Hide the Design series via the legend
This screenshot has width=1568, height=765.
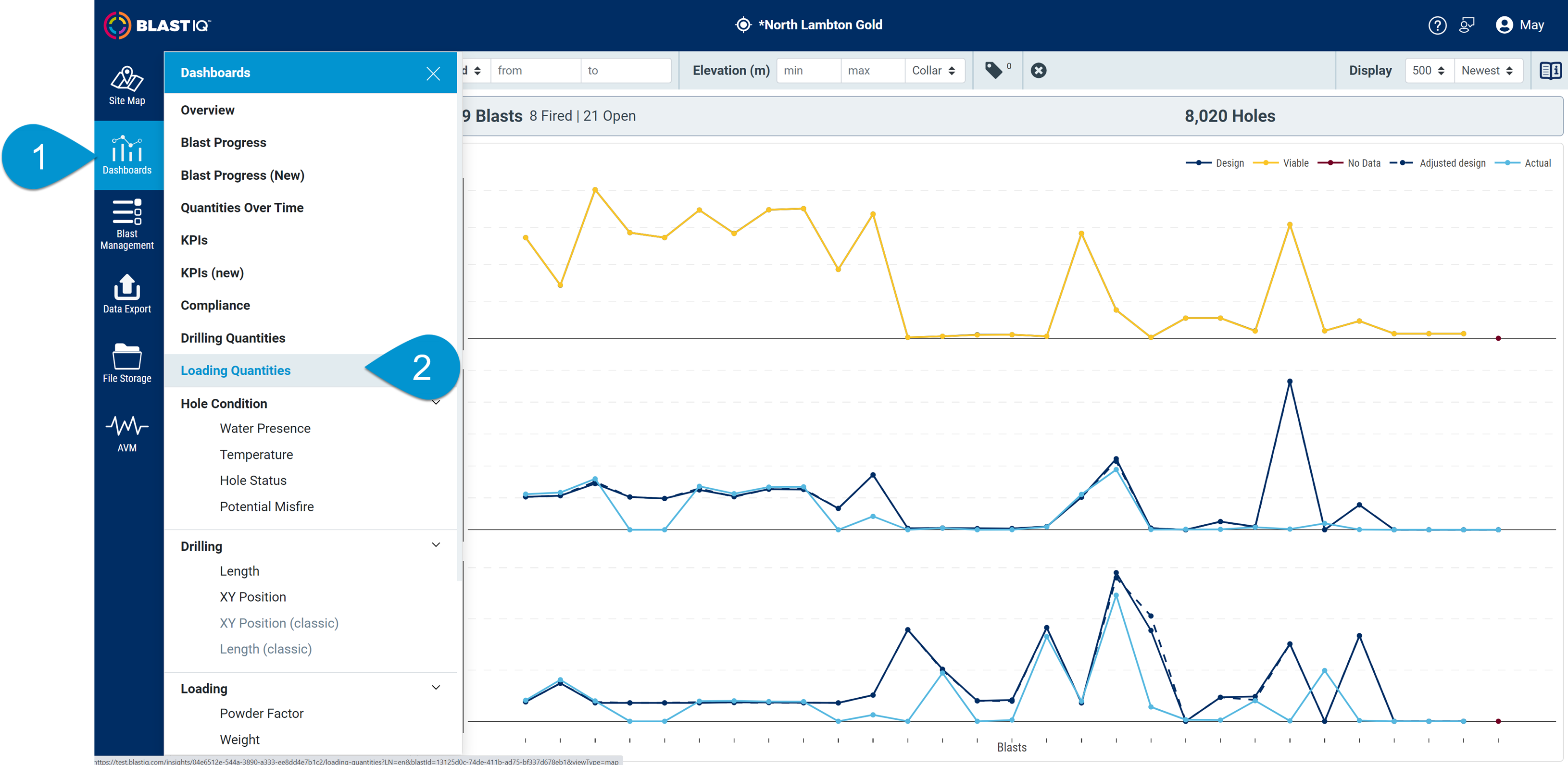(x=1231, y=162)
